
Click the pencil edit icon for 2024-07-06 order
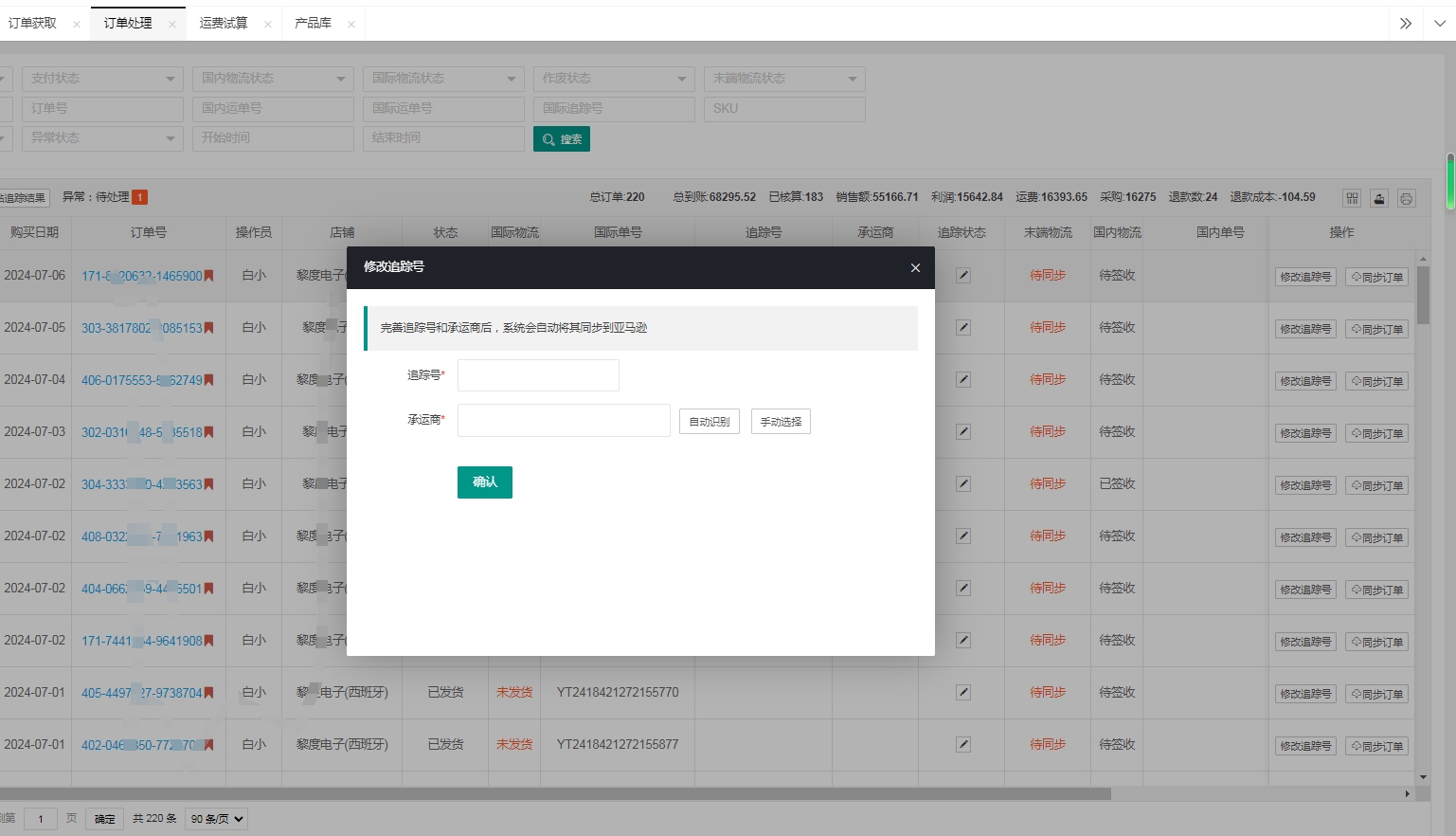(962, 276)
